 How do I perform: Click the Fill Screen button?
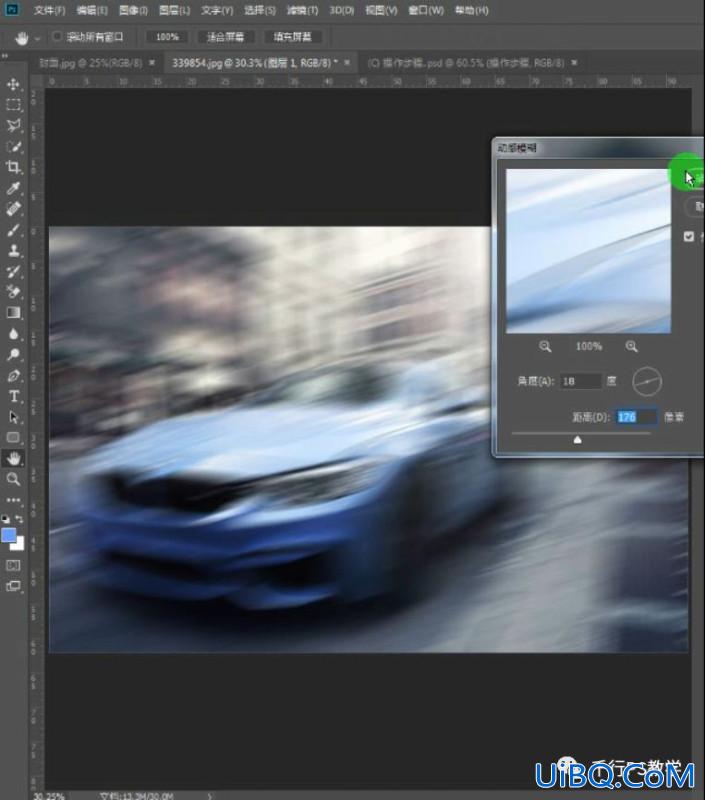coord(292,37)
